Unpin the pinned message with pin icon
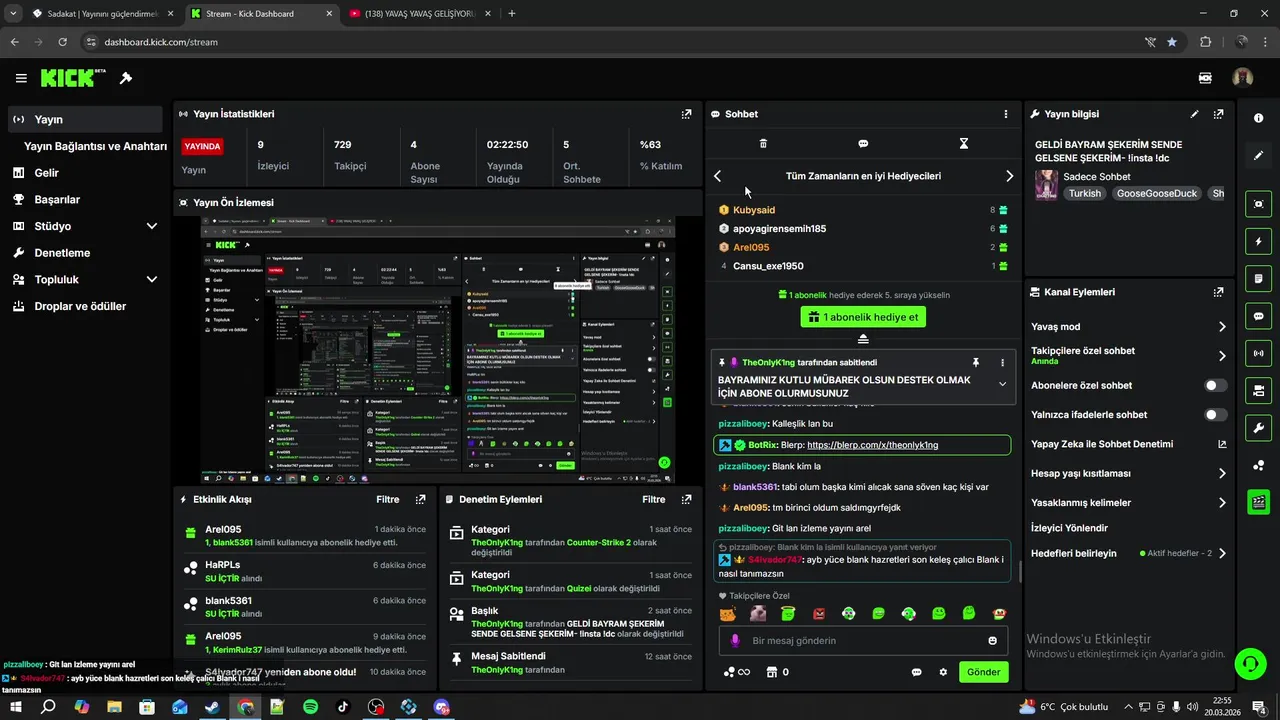This screenshot has height=720, width=1280. [975, 362]
